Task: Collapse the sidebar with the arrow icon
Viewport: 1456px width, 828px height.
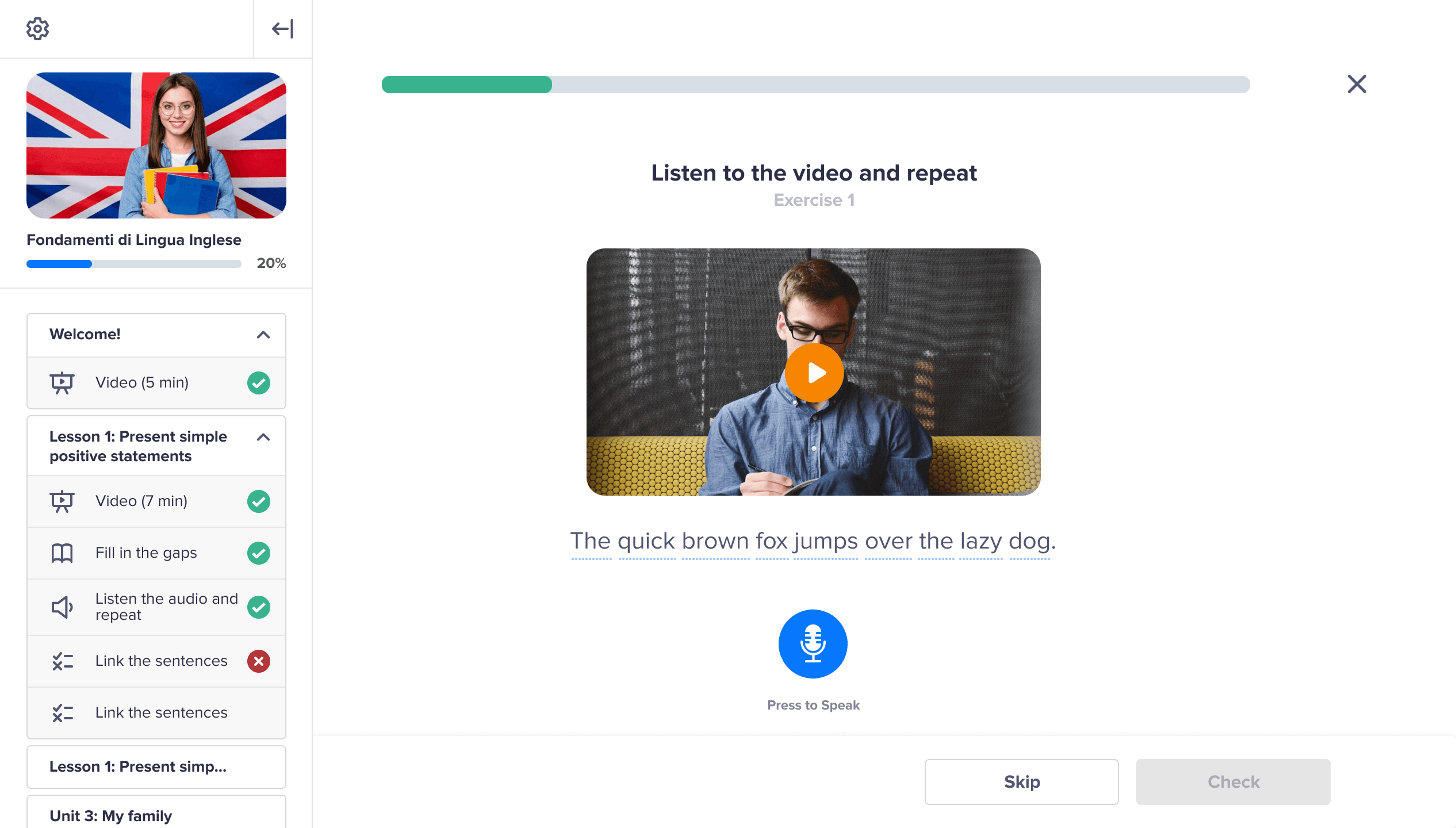Action: [x=282, y=29]
